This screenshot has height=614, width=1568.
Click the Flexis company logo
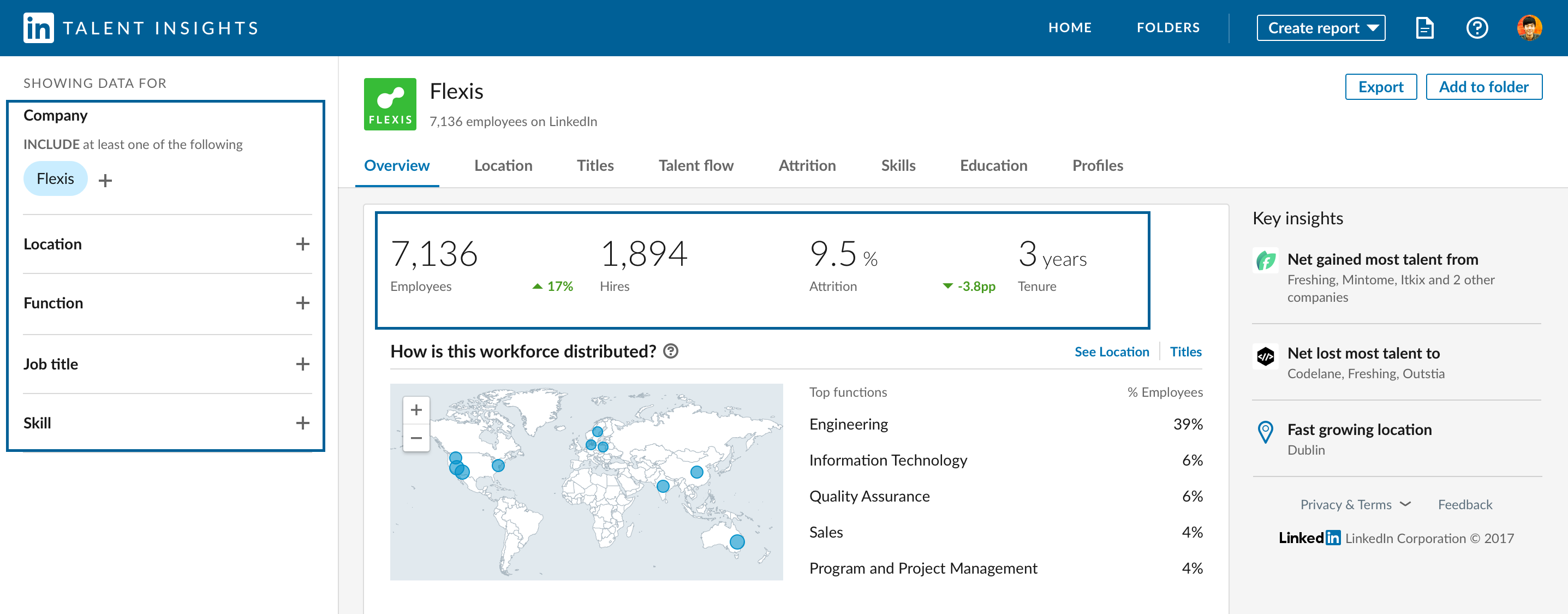point(390,104)
